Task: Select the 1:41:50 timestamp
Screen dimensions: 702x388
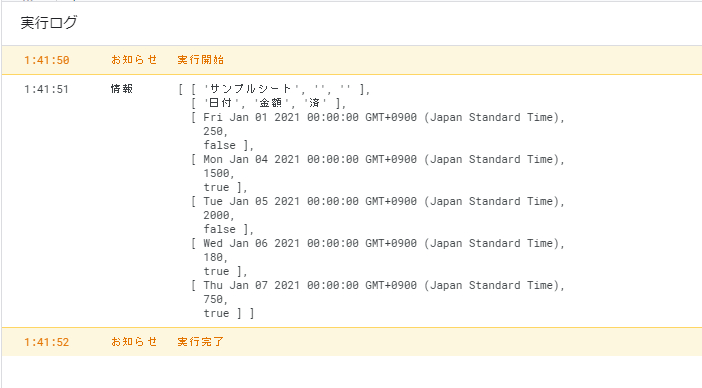Action: [47, 60]
